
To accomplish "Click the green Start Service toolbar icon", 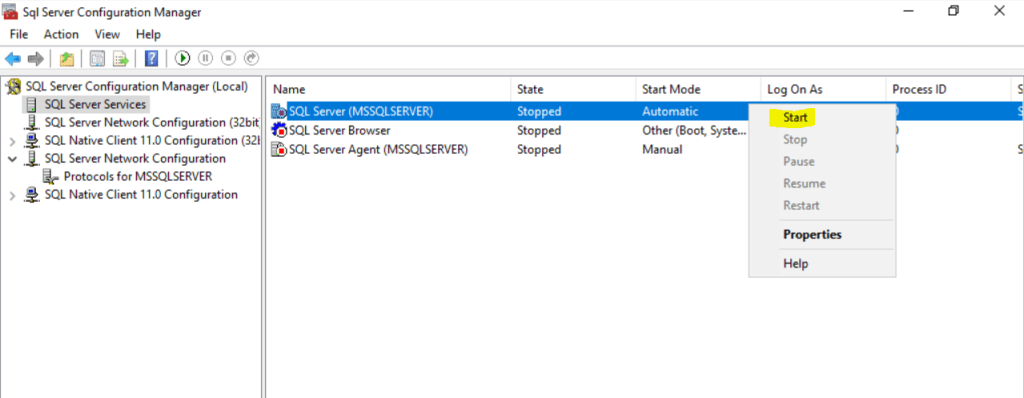I will pos(182,59).
